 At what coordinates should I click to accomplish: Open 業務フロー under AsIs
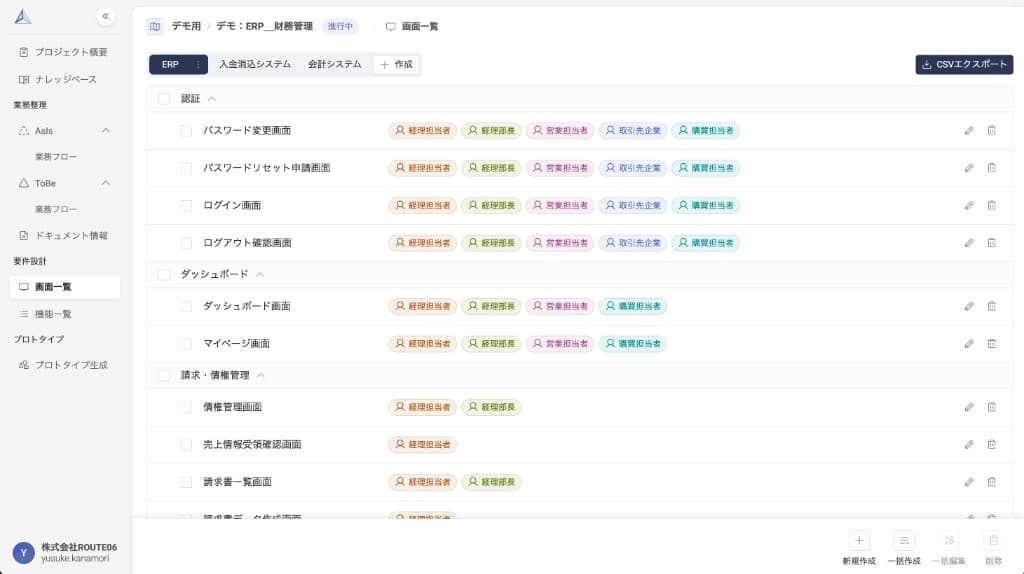(56, 157)
